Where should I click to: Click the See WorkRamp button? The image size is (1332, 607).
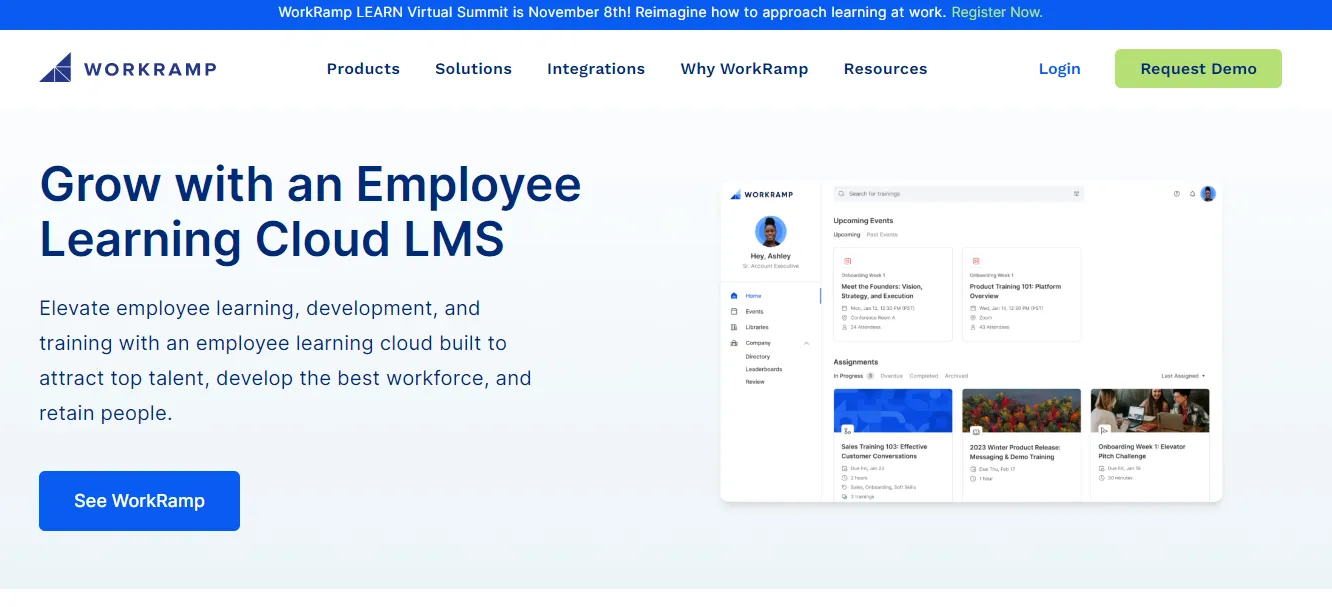139,501
